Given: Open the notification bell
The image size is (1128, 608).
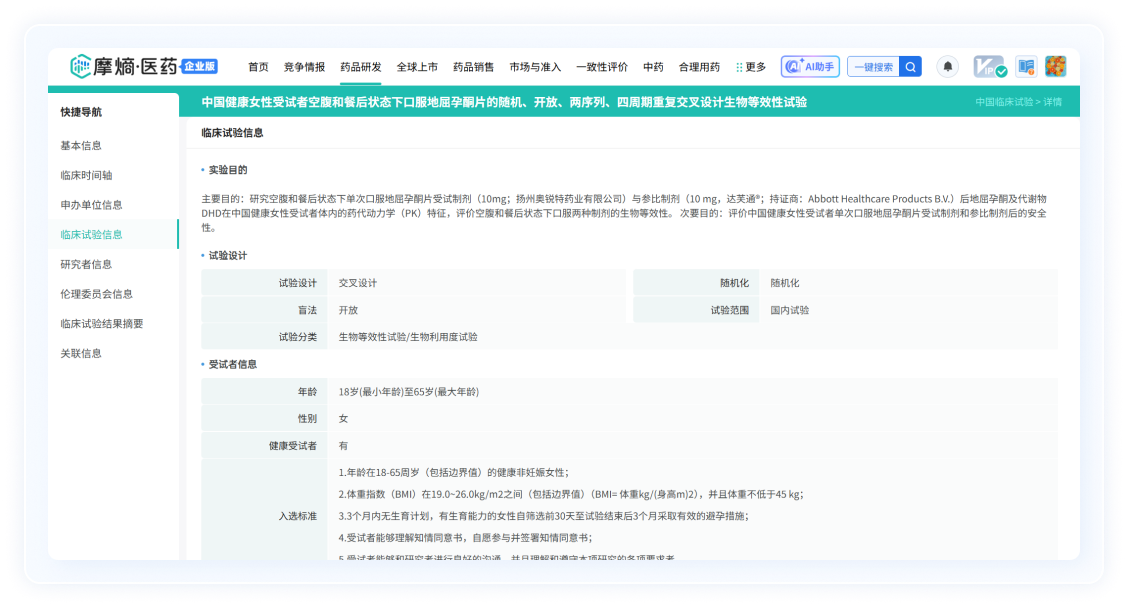Looking at the screenshot, I should [947, 67].
